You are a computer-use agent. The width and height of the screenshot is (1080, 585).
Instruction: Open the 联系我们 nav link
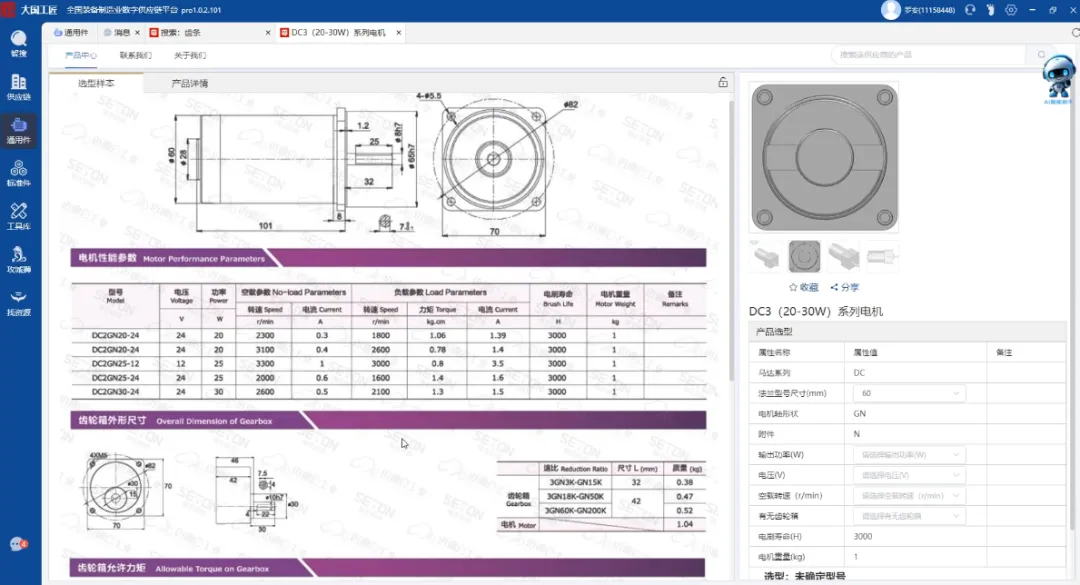(x=136, y=55)
